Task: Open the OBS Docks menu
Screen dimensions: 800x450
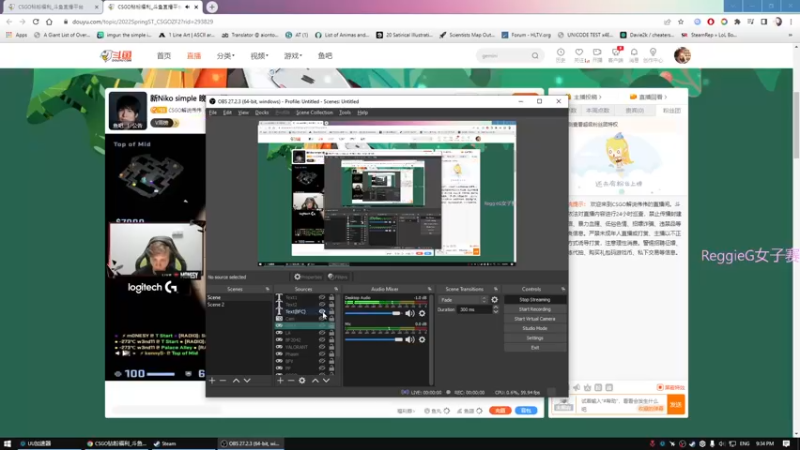Action: [x=262, y=112]
